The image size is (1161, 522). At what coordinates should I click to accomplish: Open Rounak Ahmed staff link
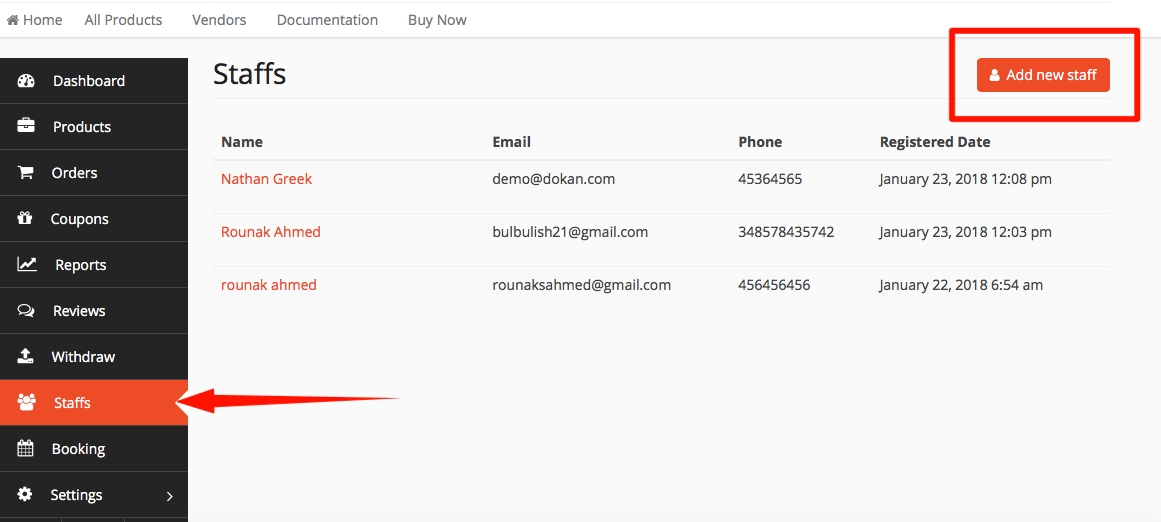(x=271, y=232)
